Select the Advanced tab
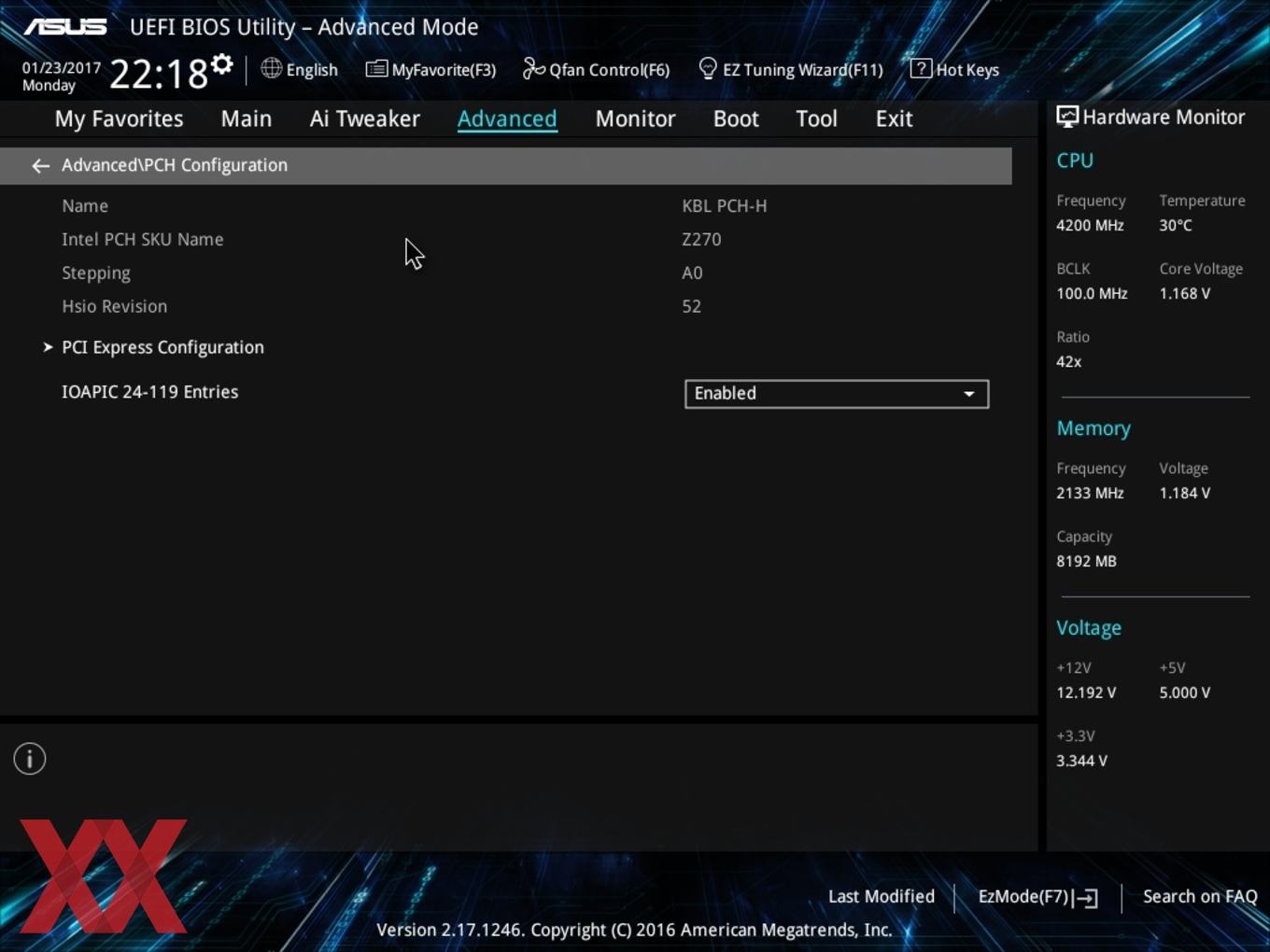 [x=507, y=119]
